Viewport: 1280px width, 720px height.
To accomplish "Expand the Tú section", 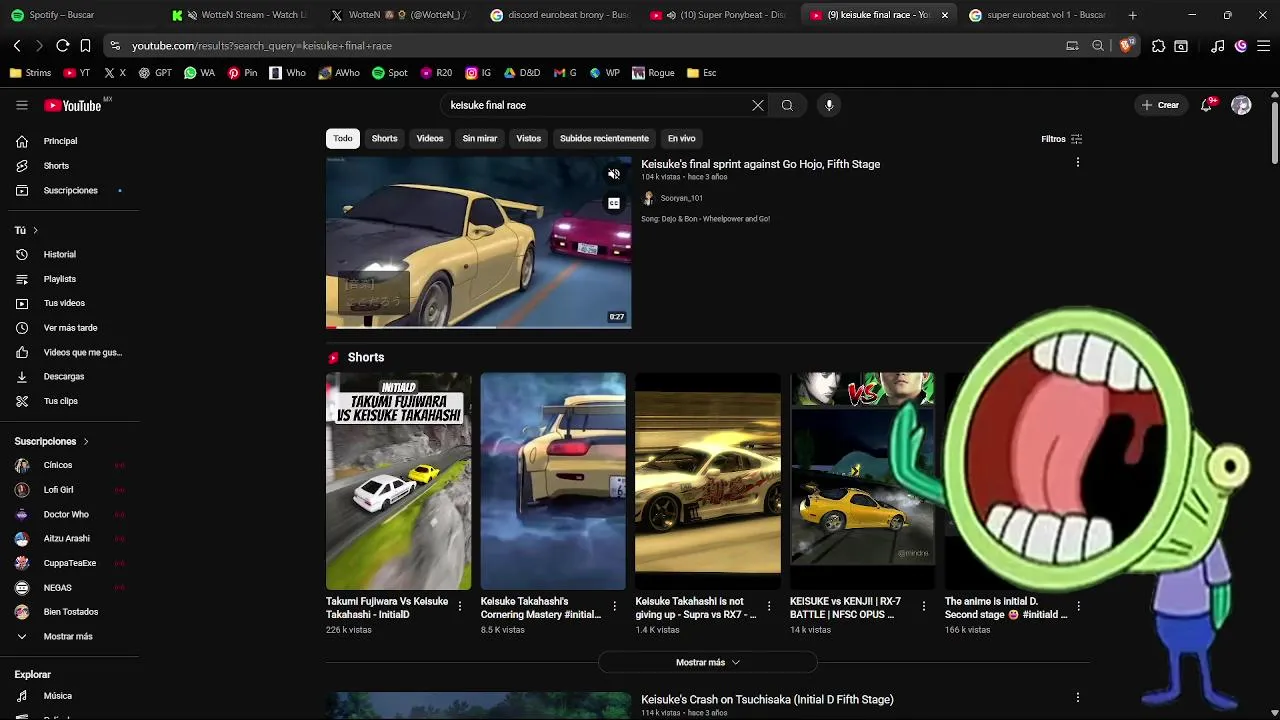I will (26, 230).
